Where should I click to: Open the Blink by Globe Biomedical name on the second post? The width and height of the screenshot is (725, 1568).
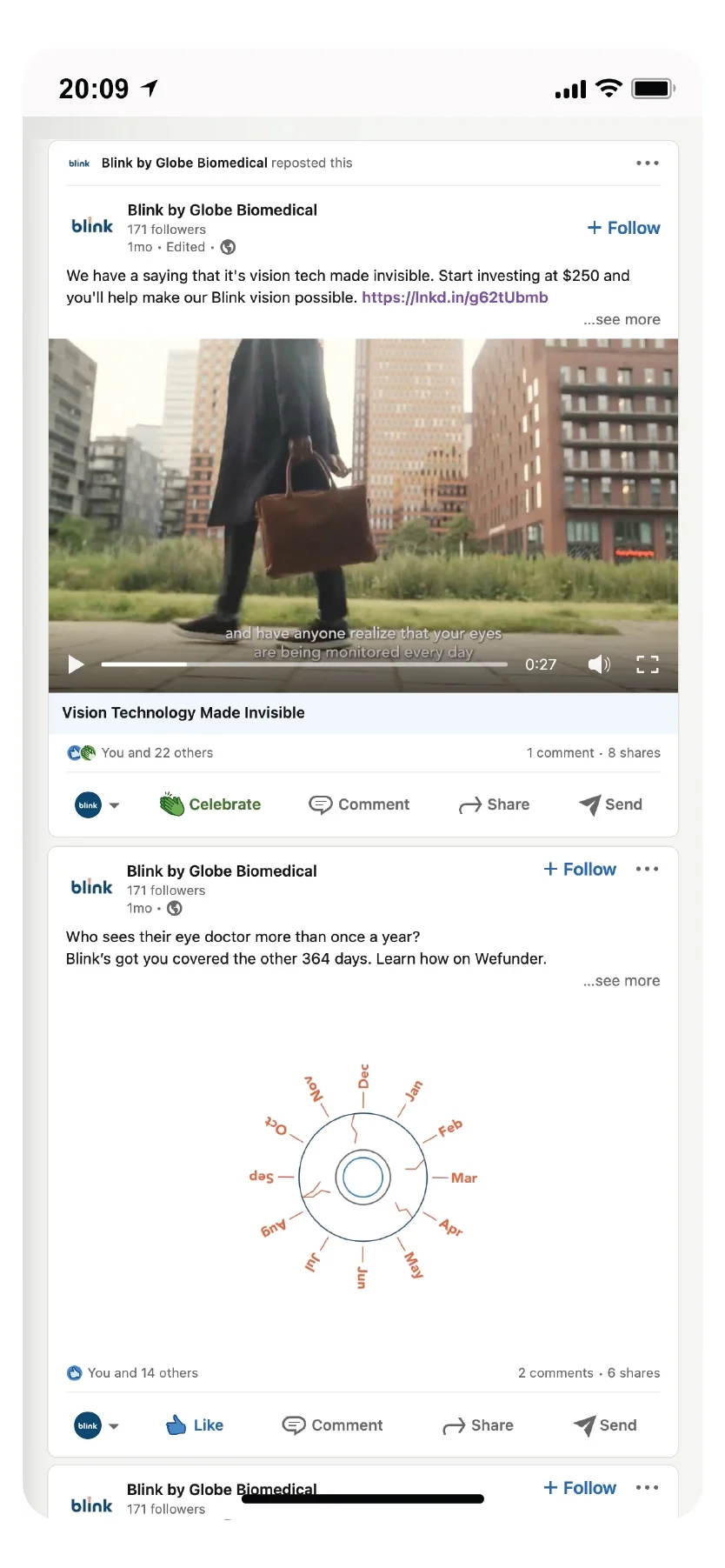point(222,871)
